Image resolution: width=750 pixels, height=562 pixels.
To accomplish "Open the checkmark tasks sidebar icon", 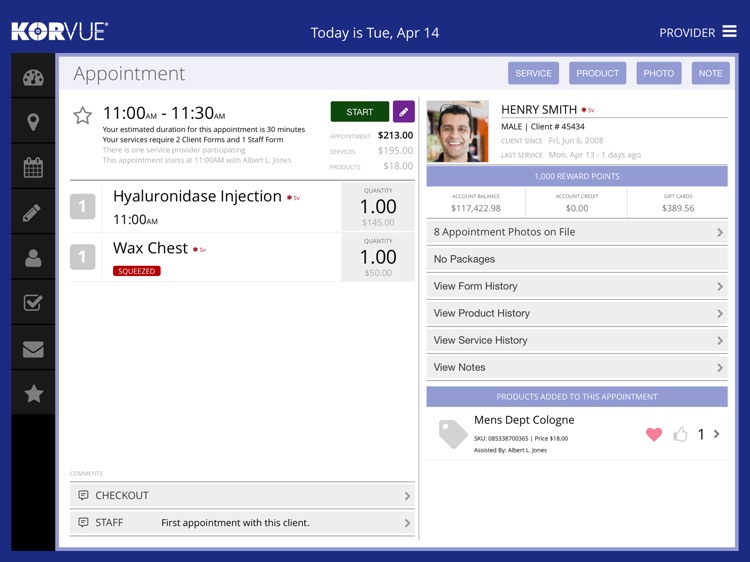I will [33, 302].
